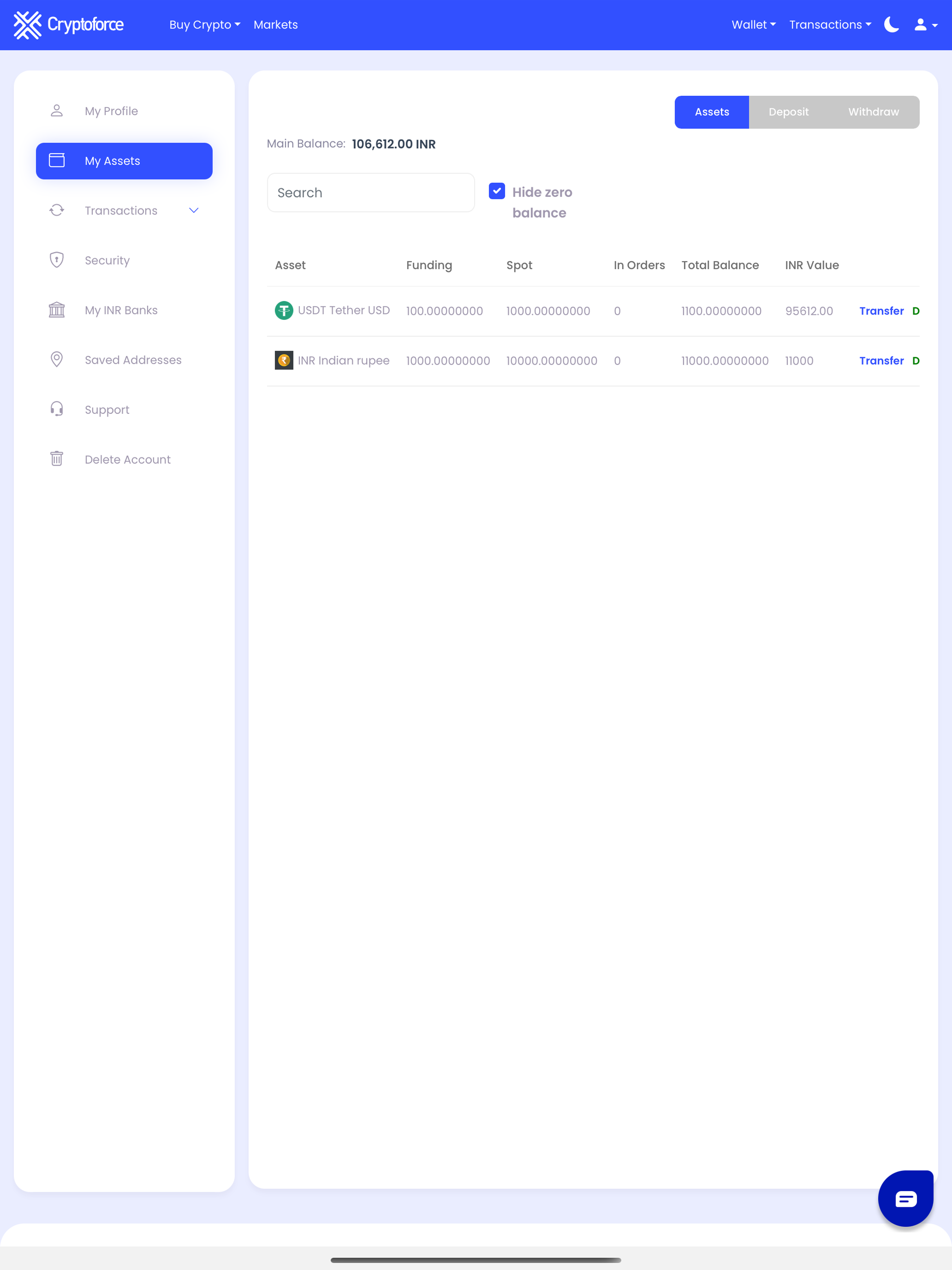Click INR value 11000 cell
Viewport: 952px width, 1270px height.
(x=799, y=360)
